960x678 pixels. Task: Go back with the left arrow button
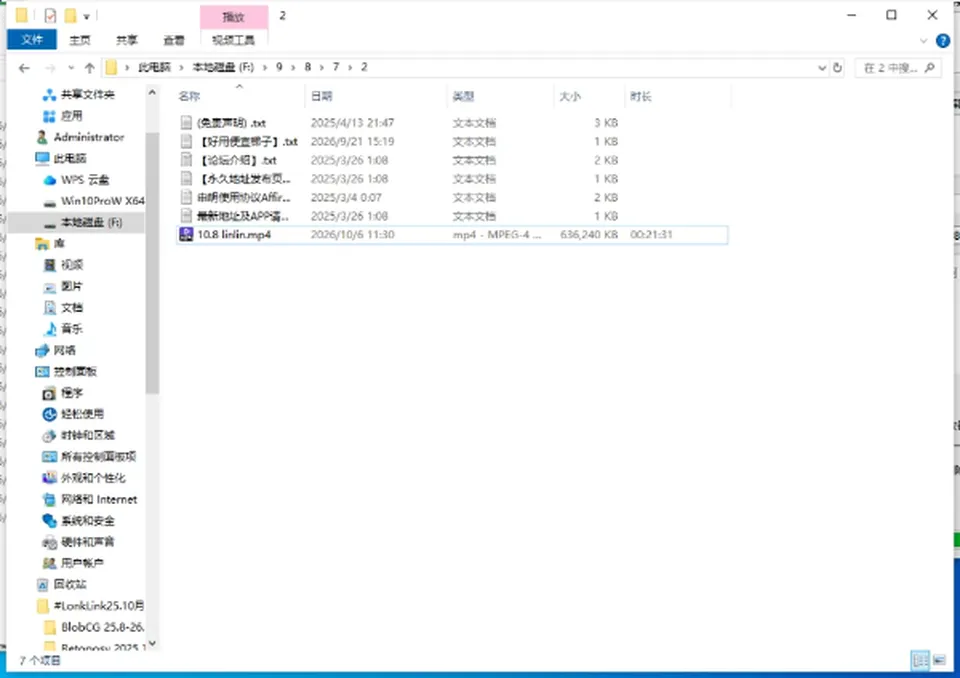click(24, 68)
